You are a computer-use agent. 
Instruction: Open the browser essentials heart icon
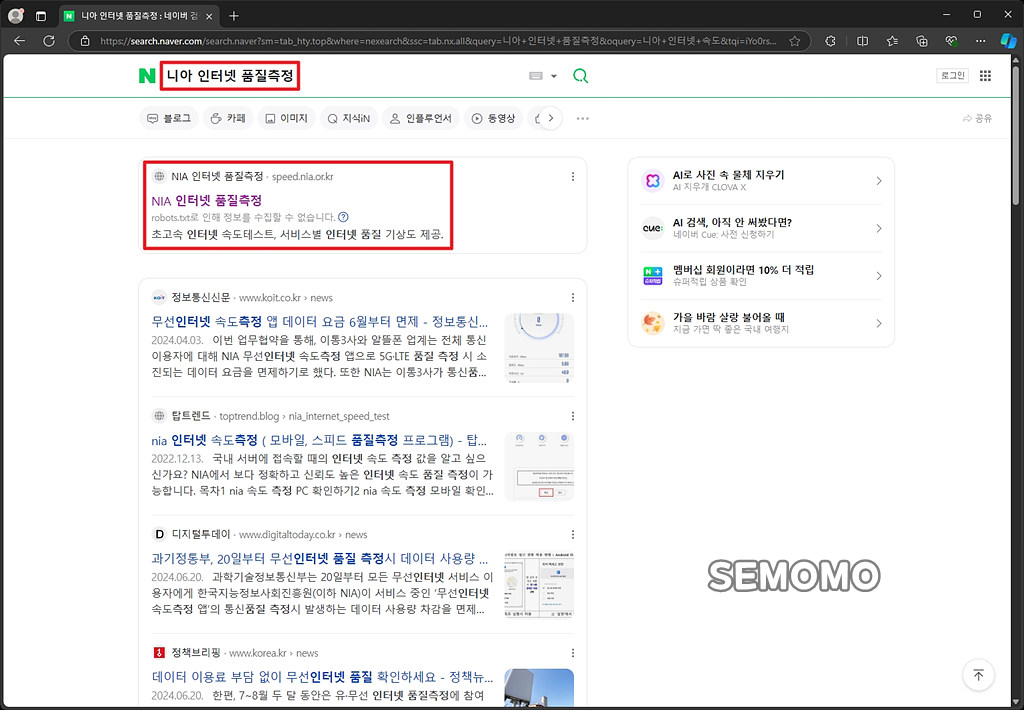click(x=952, y=41)
